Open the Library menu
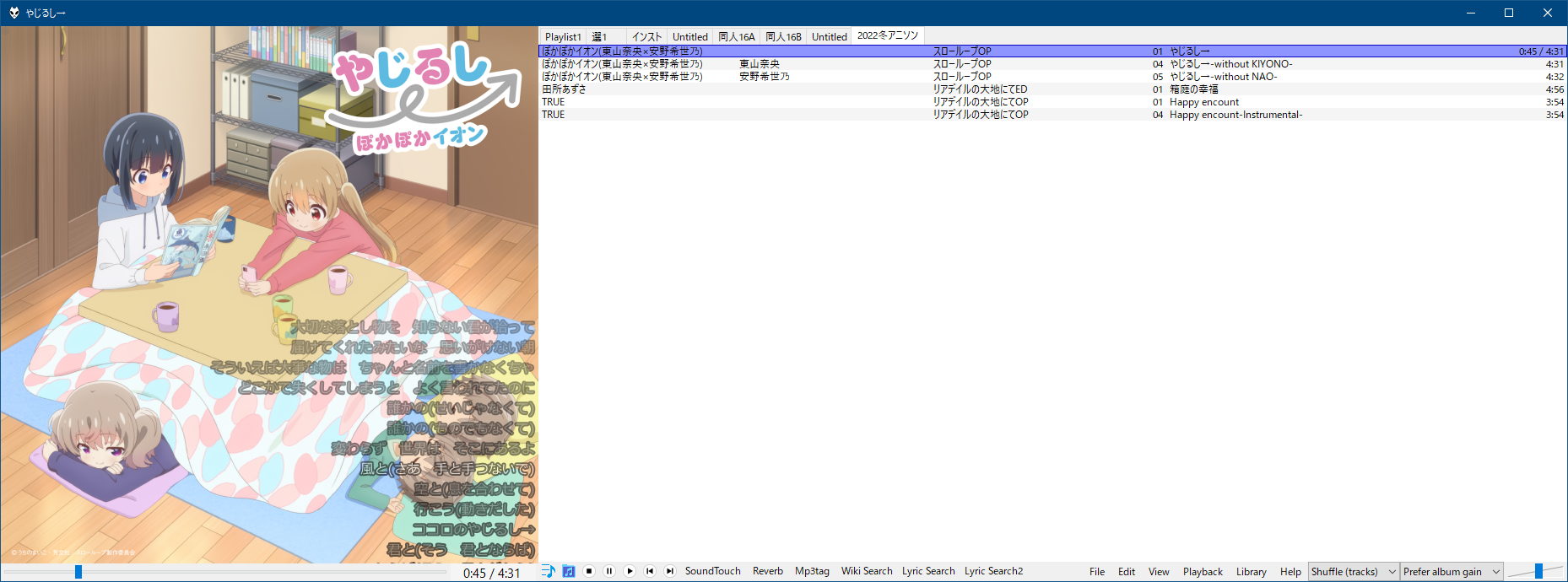Image resolution: width=1568 pixels, height=582 pixels. click(1252, 572)
